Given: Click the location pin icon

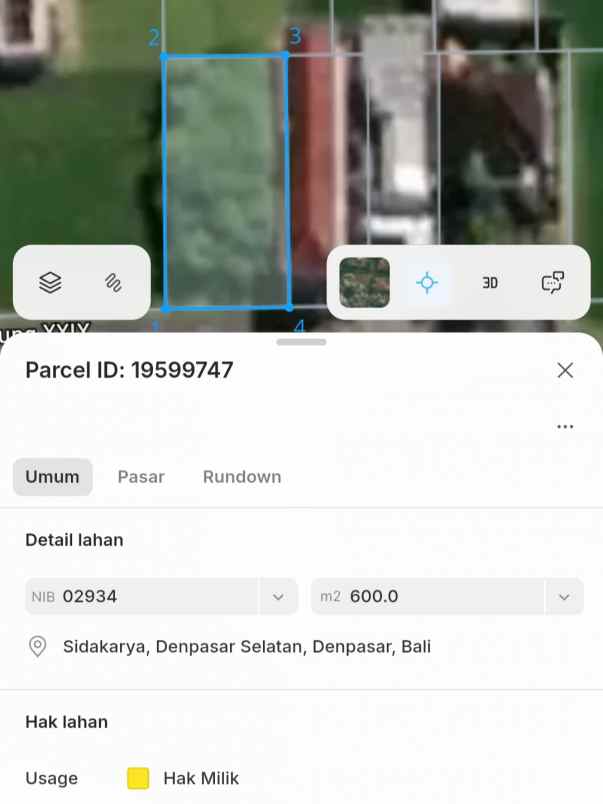Looking at the screenshot, I should pos(37,647).
